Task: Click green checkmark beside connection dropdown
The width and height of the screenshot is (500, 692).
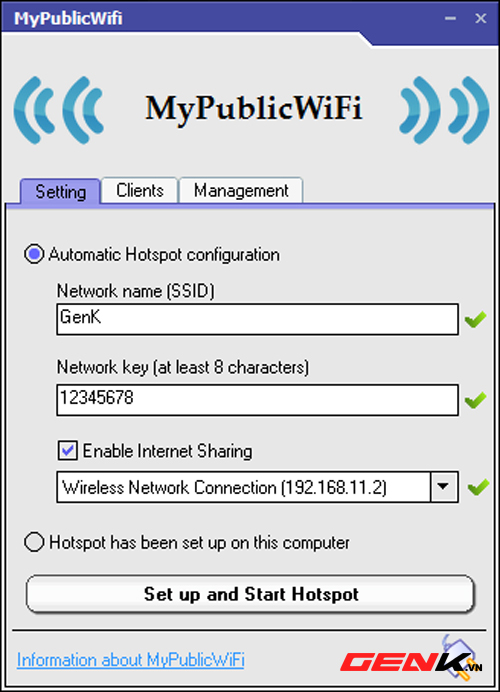Action: click(478, 487)
